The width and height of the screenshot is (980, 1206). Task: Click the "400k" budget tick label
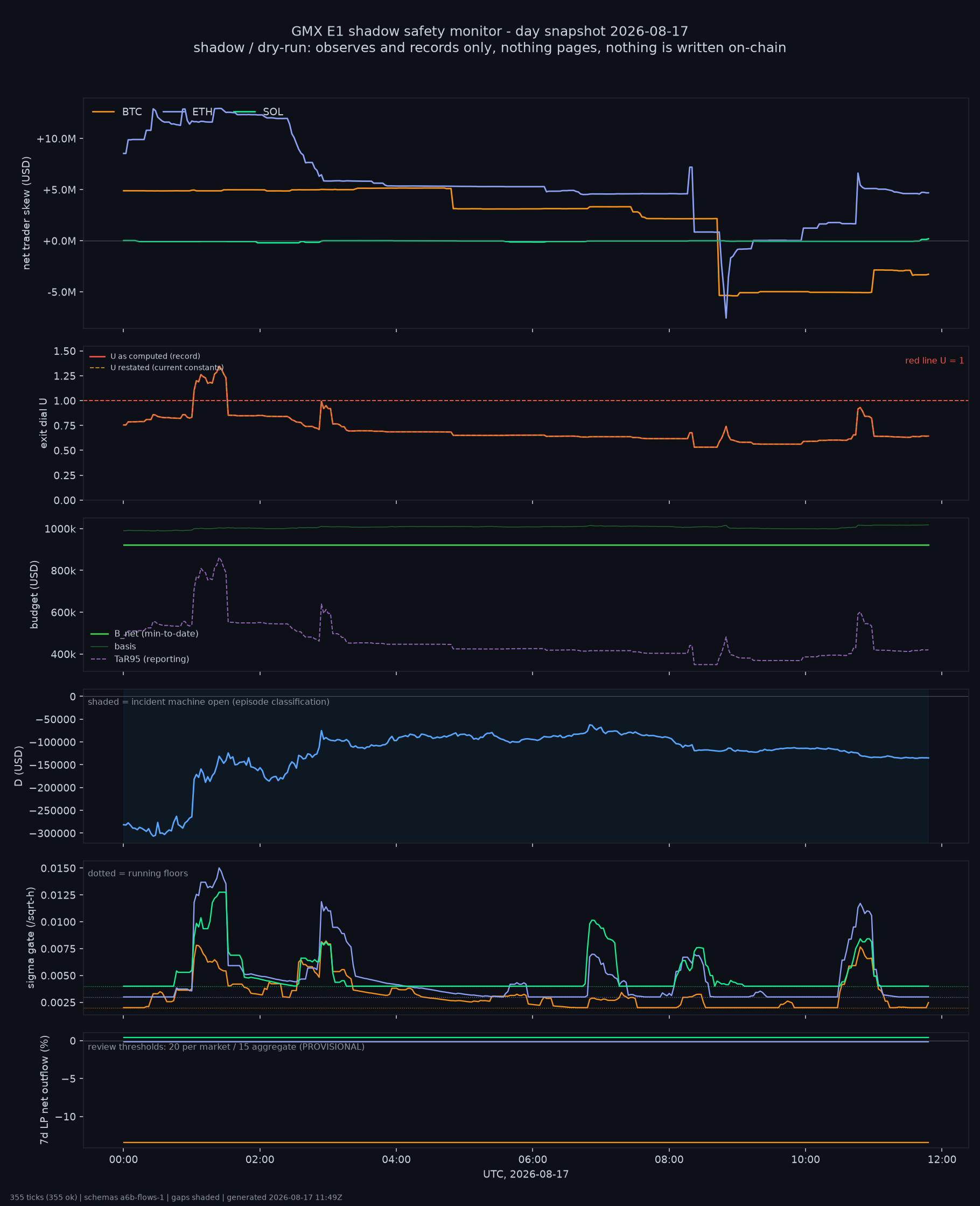click(62, 655)
